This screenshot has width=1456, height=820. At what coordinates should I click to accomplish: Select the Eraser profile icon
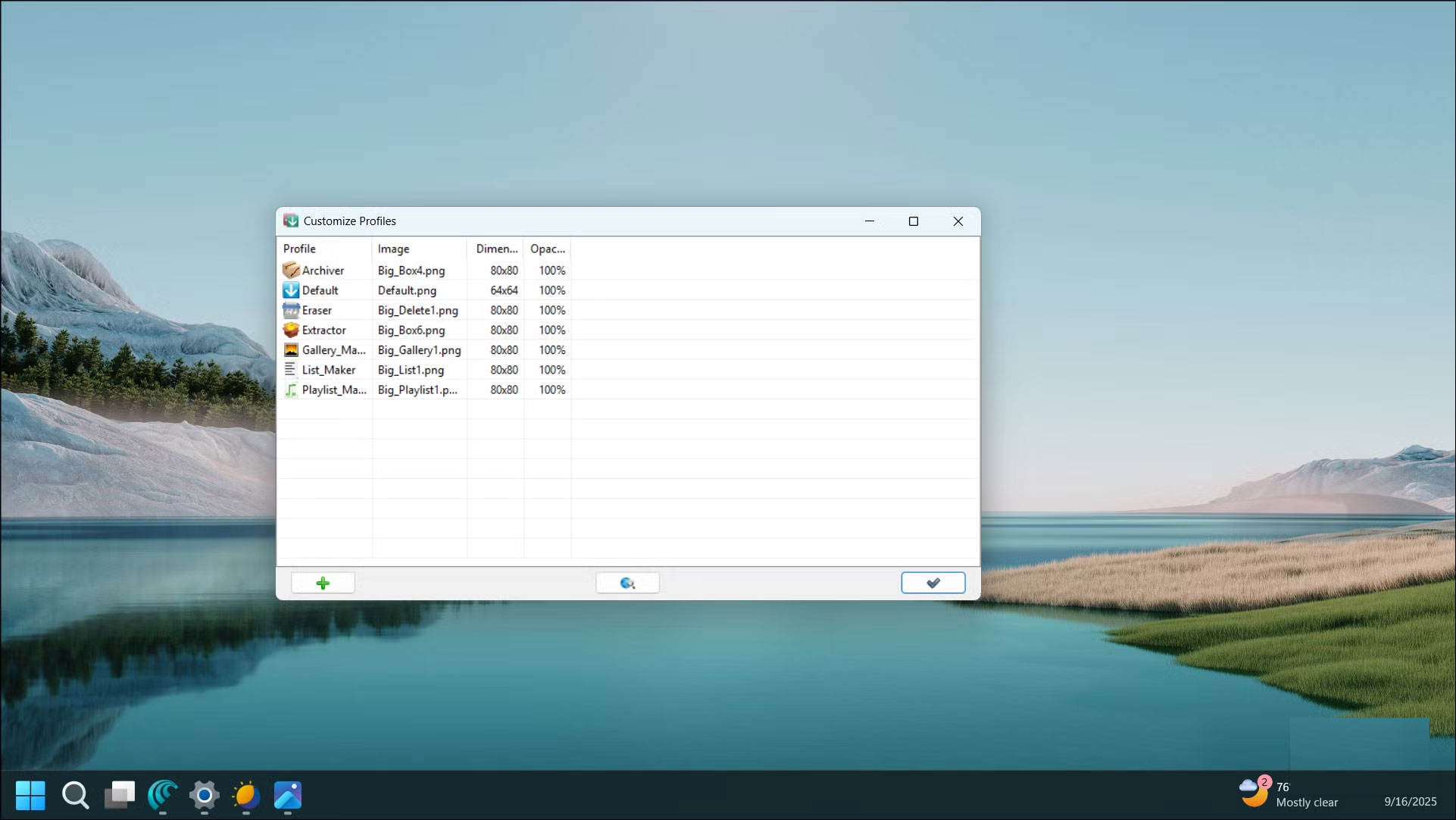pos(292,310)
